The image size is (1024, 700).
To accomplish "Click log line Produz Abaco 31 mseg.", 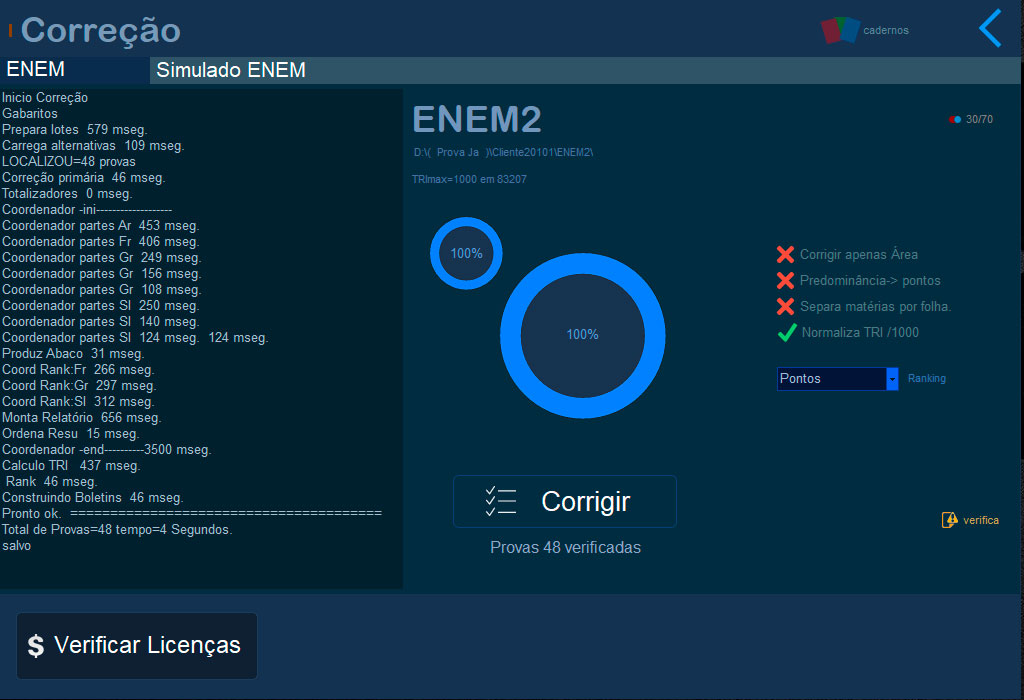I will click(73, 353).
